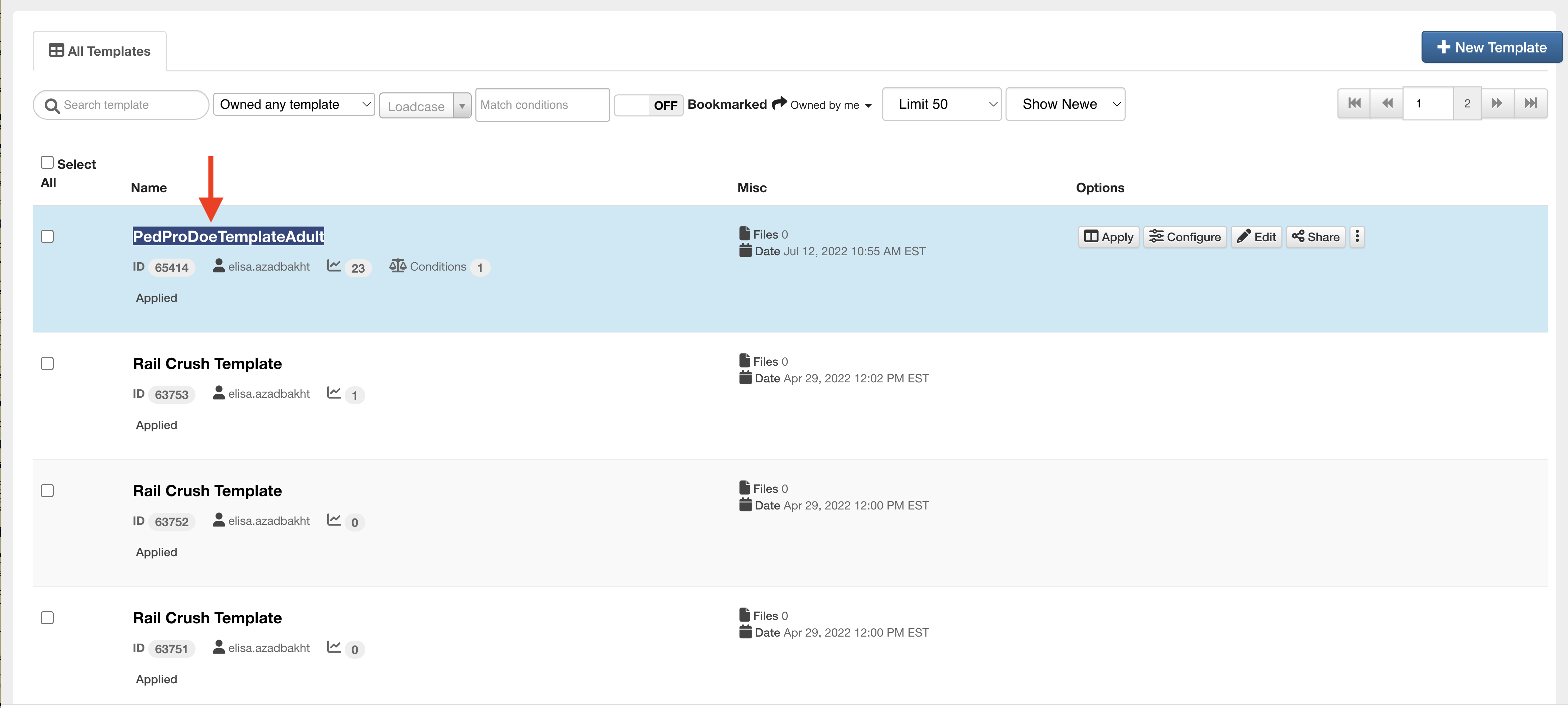Screen dimensions: 1568x708
Task: Go to the next page arrow
Action: pos(1497,103)
